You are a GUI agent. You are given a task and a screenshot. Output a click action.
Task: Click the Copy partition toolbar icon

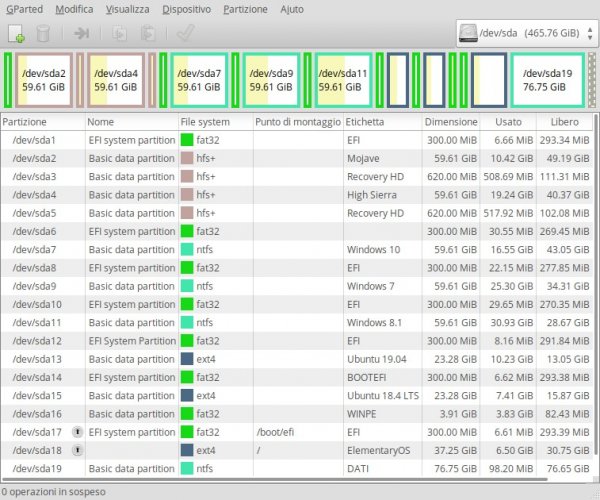pyautogui.click(x=119, y=33)
